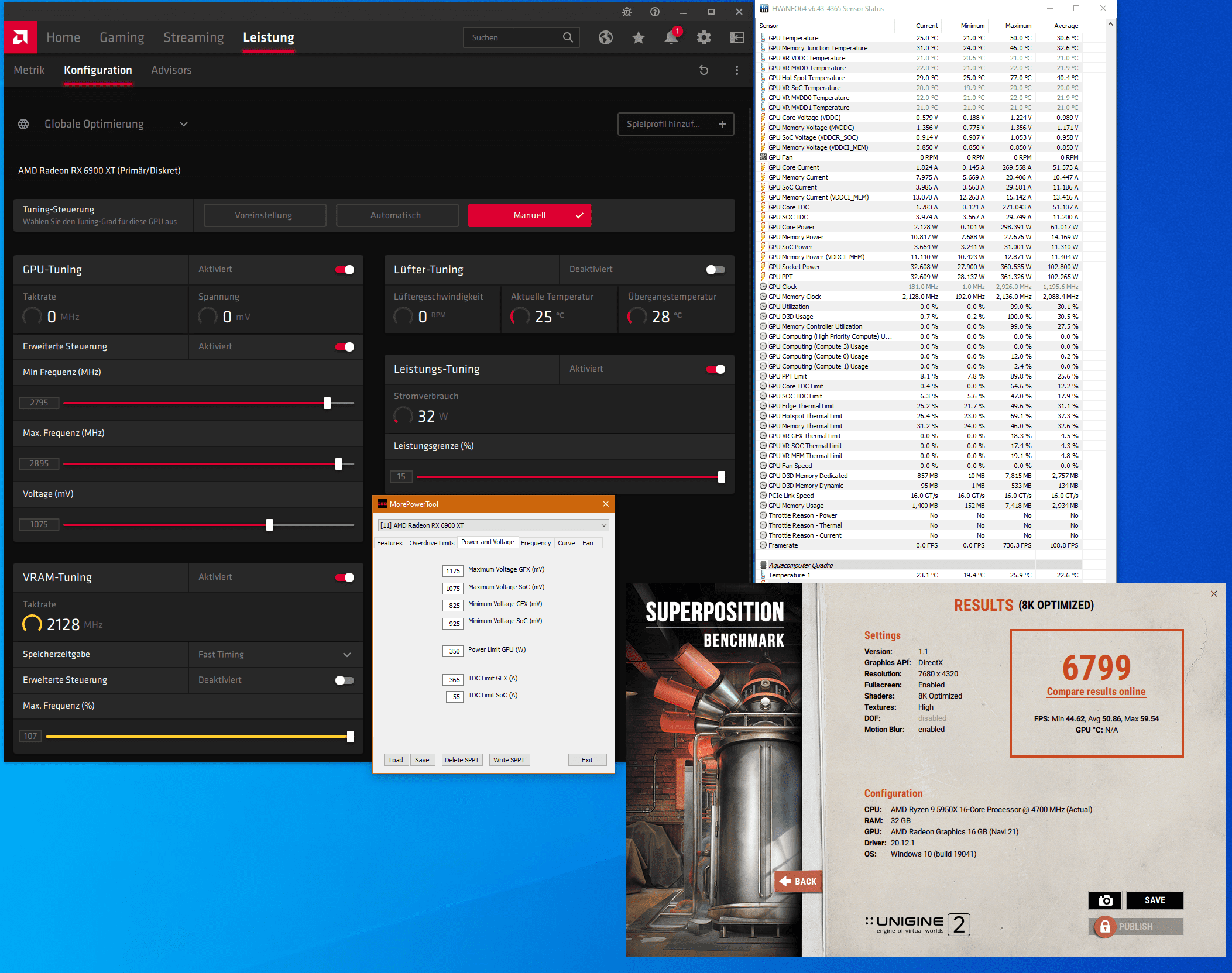This screenshot has height=973, width=1232.
Task: Toggle GPU Erweiterte Steuerung switch off
Action: [x=345, y=347]
